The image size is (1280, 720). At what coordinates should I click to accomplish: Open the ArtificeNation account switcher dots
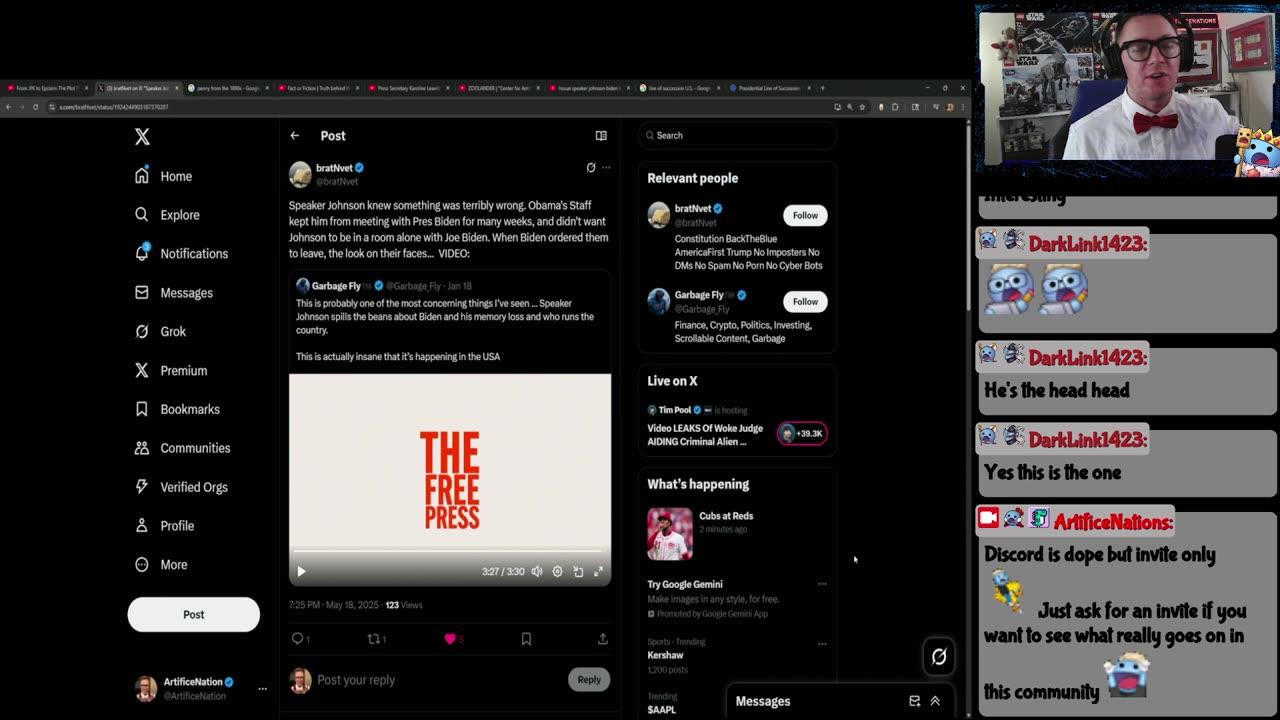tap(262, 689)
